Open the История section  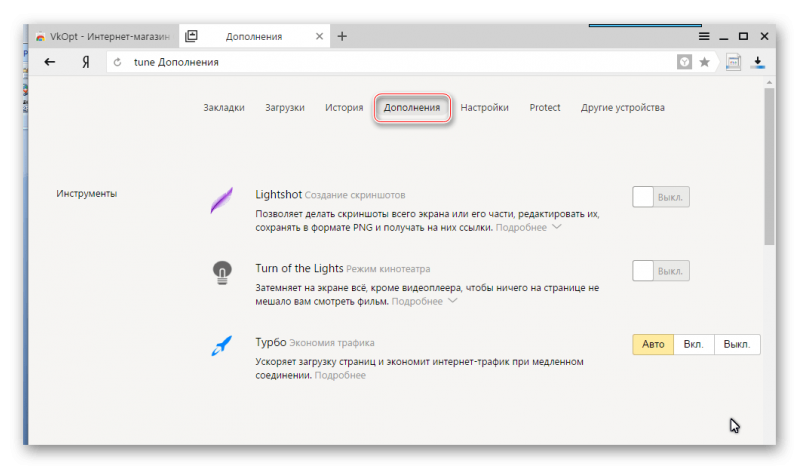tap(344, 108)
